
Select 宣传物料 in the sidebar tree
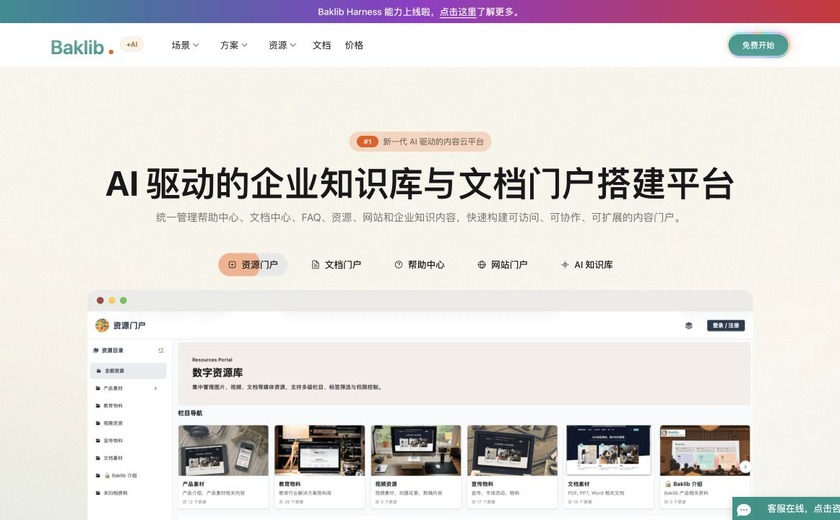tap(113, 440)
